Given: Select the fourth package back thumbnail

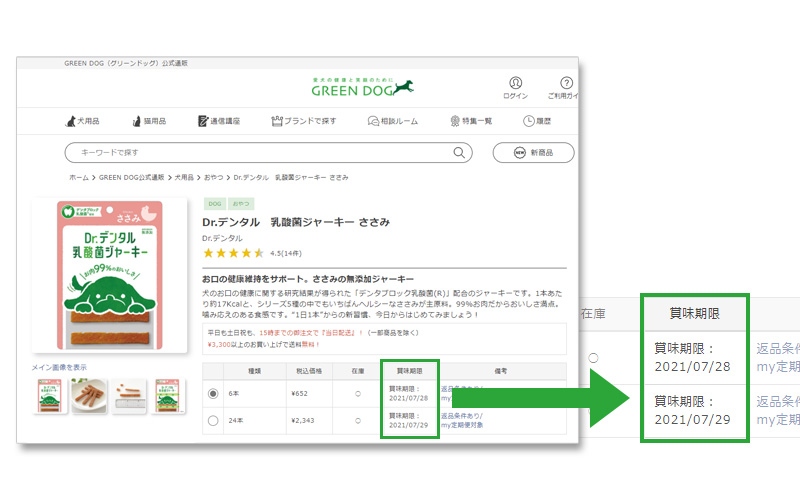Looking at the screenshot, I should coord(168,396).
